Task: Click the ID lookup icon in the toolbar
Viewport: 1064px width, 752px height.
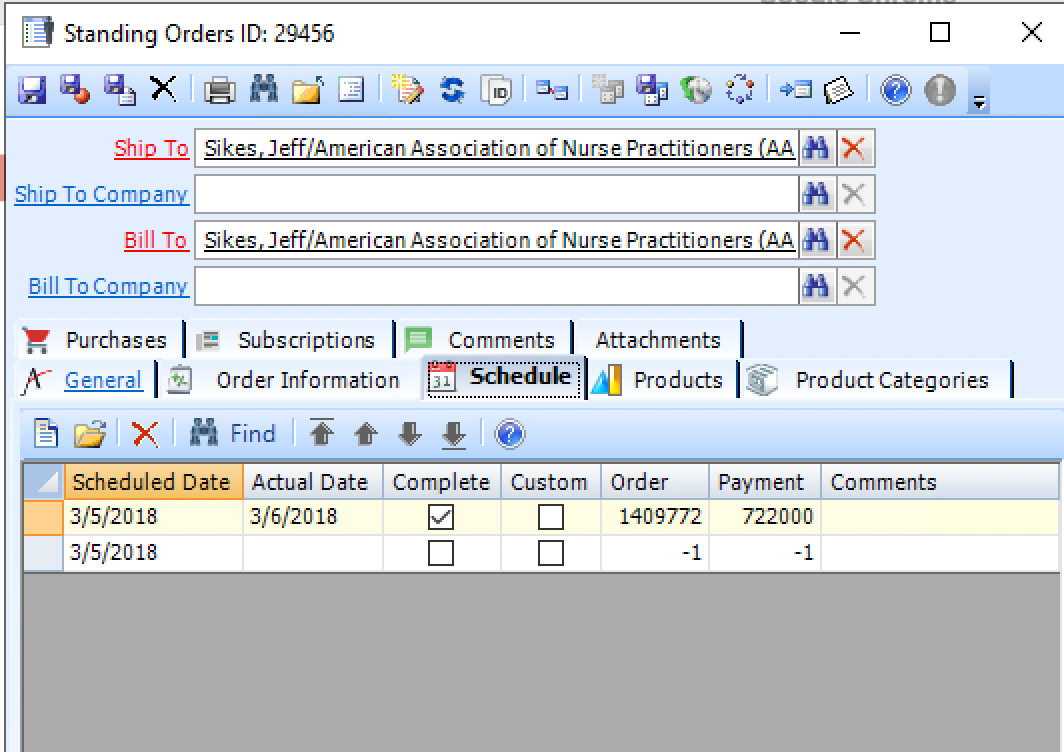Action: coord(497,90)
